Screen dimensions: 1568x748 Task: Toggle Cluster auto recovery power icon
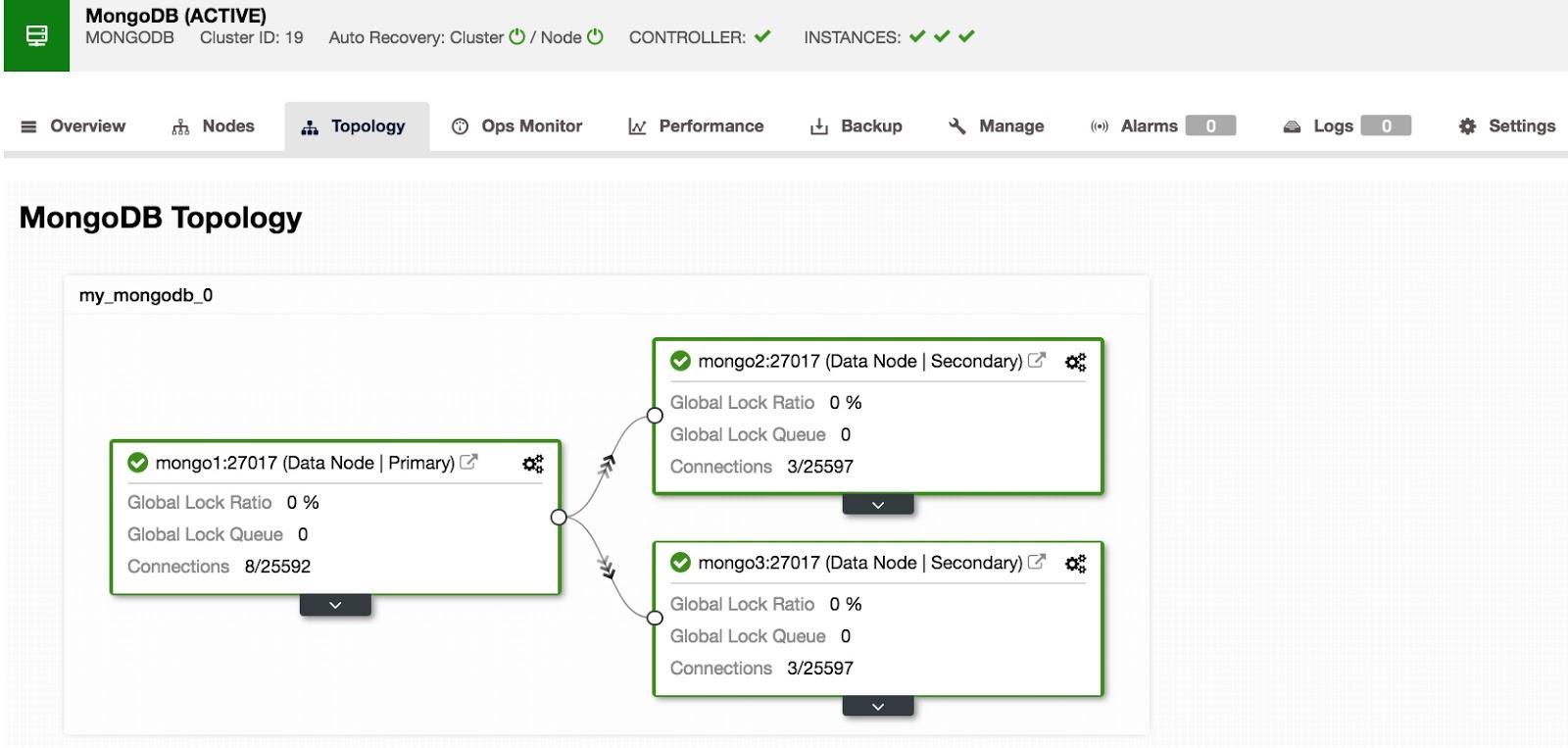[x=517, y=37]
